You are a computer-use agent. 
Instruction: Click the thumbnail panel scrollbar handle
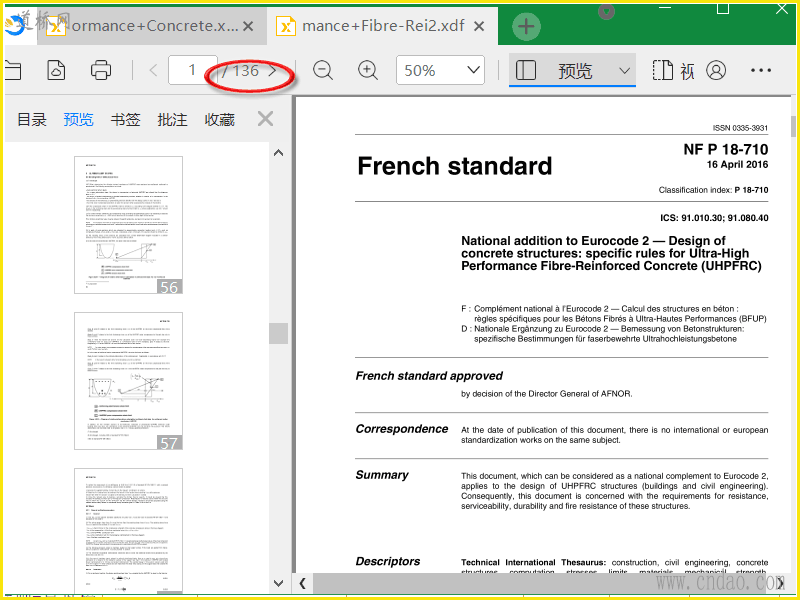point(279,333)
